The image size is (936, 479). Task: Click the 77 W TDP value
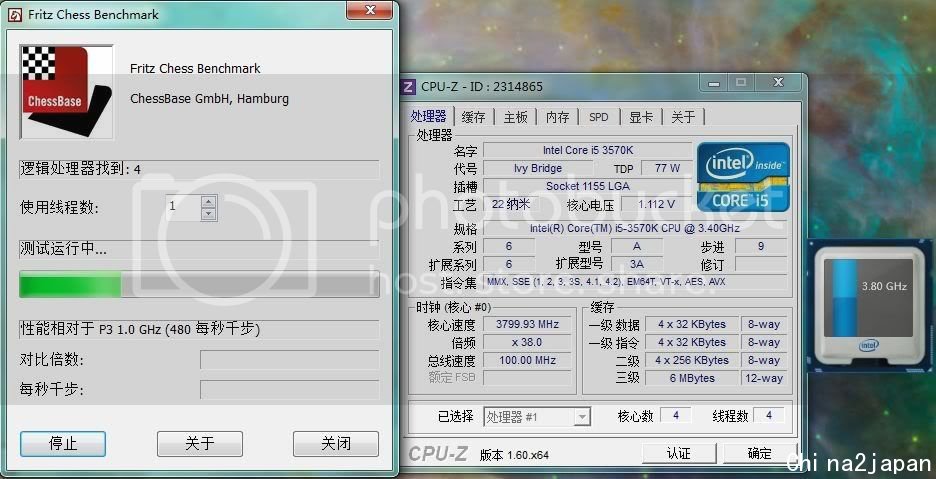pos(667,168)
